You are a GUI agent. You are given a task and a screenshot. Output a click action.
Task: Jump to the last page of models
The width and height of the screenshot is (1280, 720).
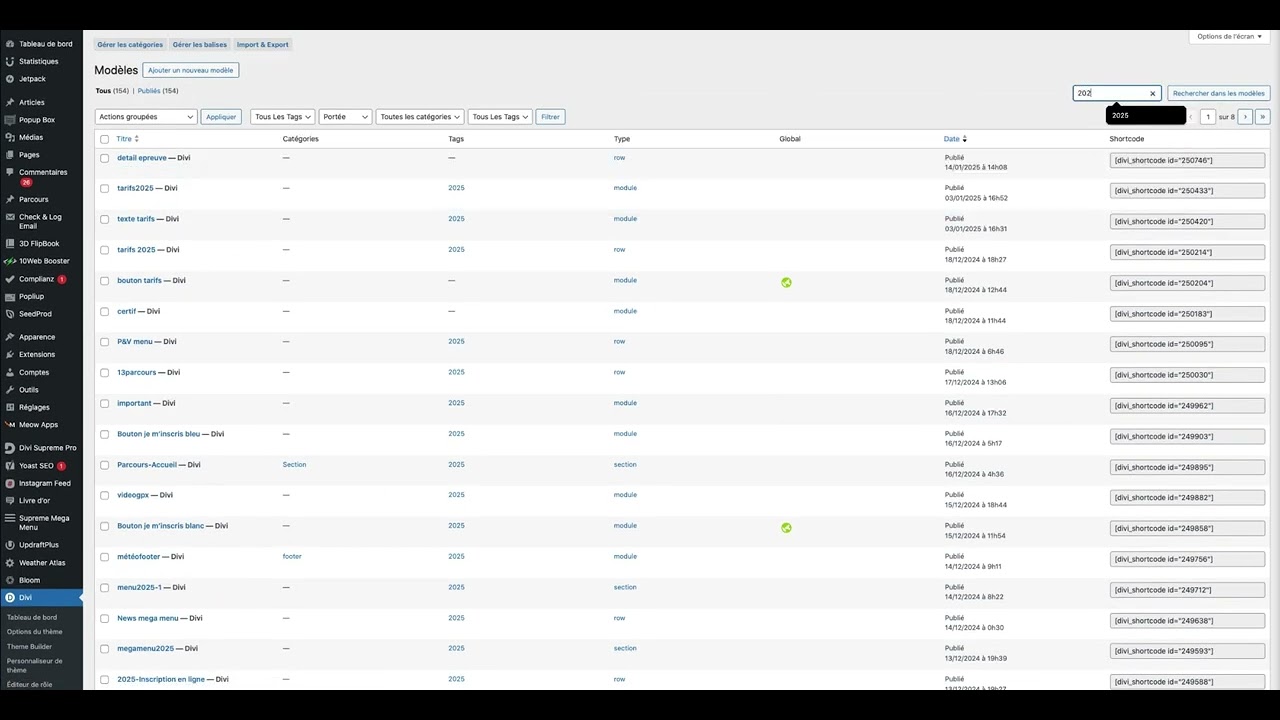click(x=1263, y=117)
